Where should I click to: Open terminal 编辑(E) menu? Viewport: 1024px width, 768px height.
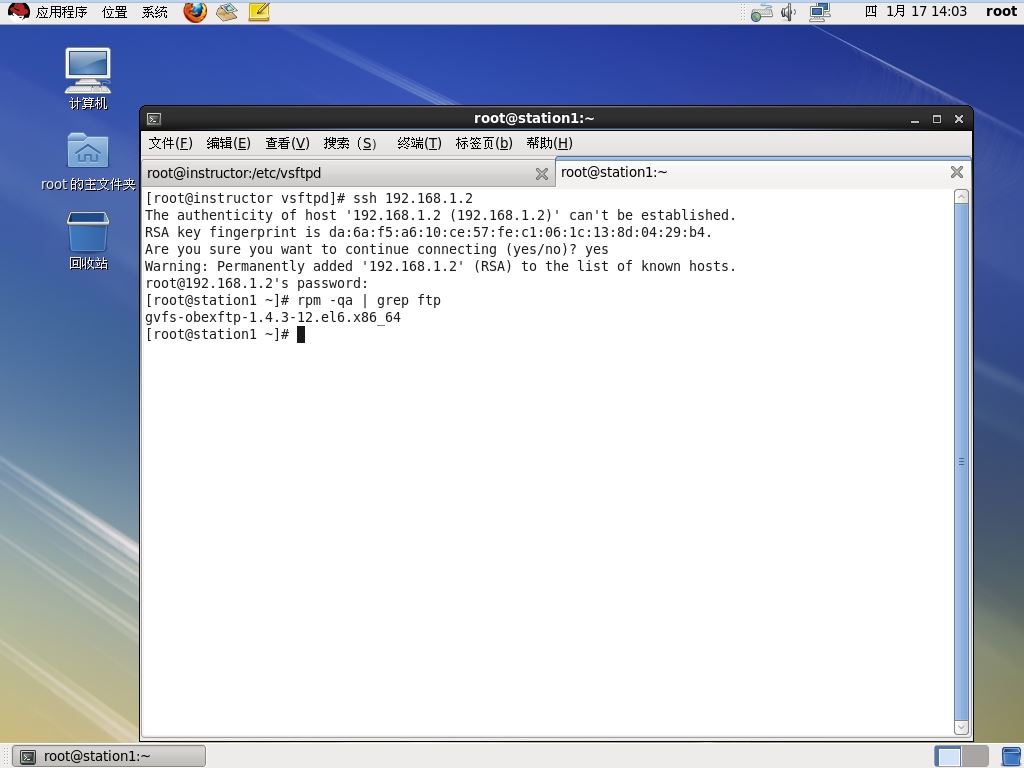tap(229, 143)
